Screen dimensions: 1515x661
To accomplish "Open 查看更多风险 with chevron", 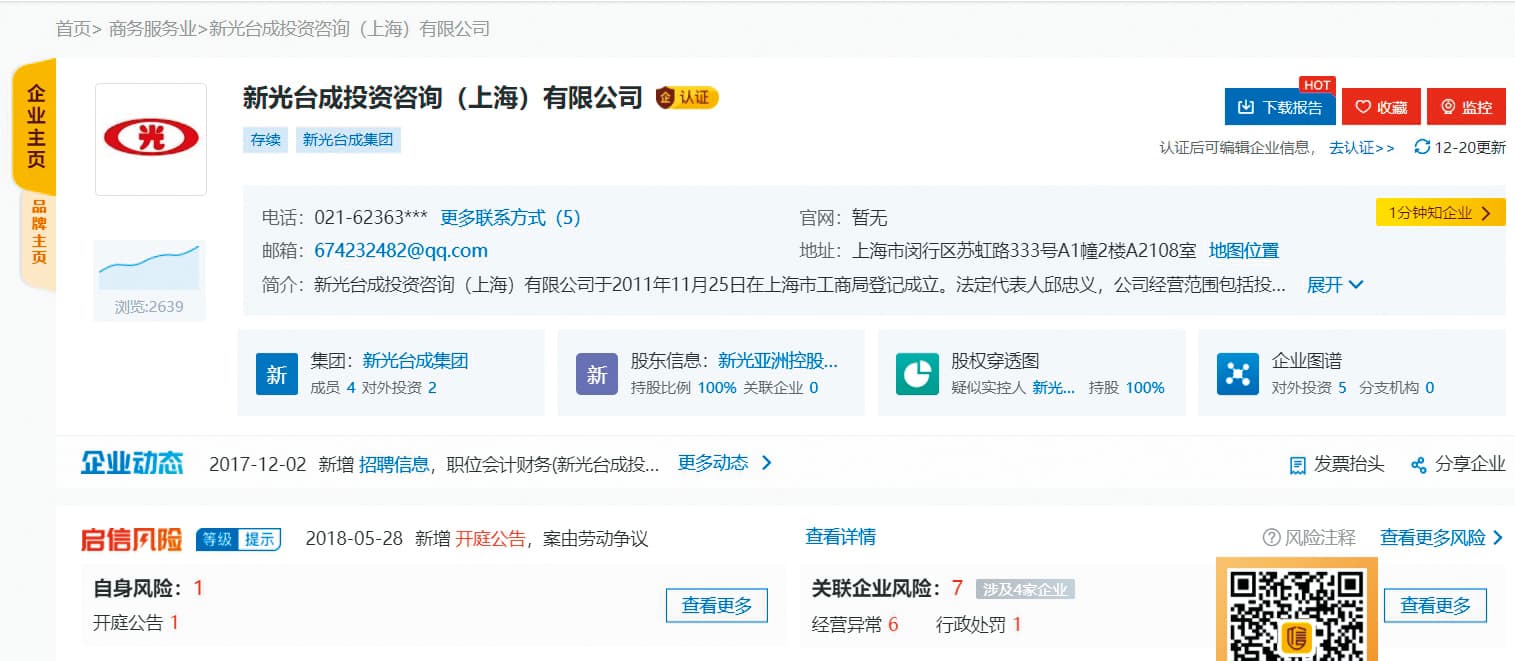I will click(x=1442, y=538).
